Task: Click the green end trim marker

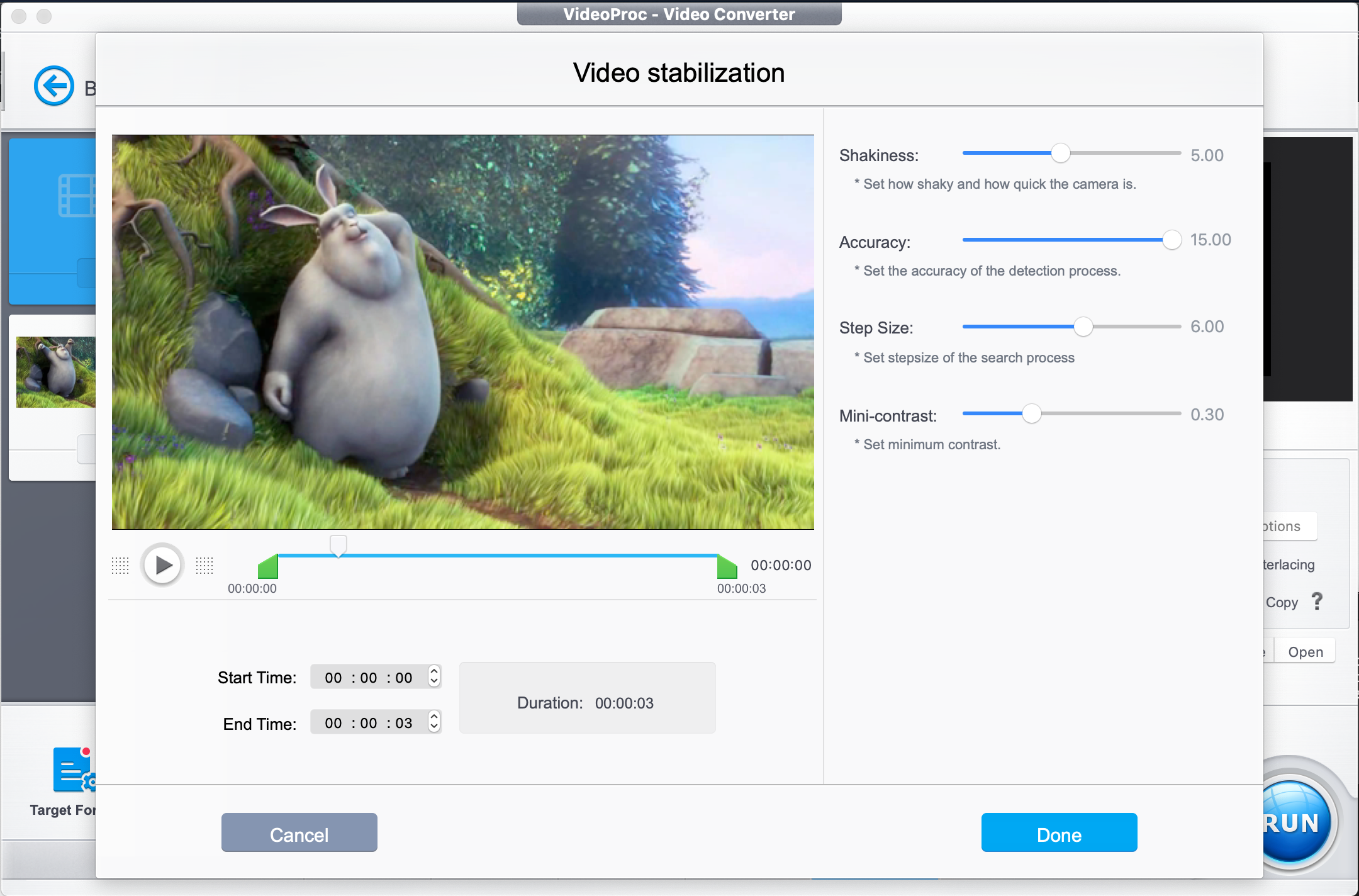Action: [727, 566]
